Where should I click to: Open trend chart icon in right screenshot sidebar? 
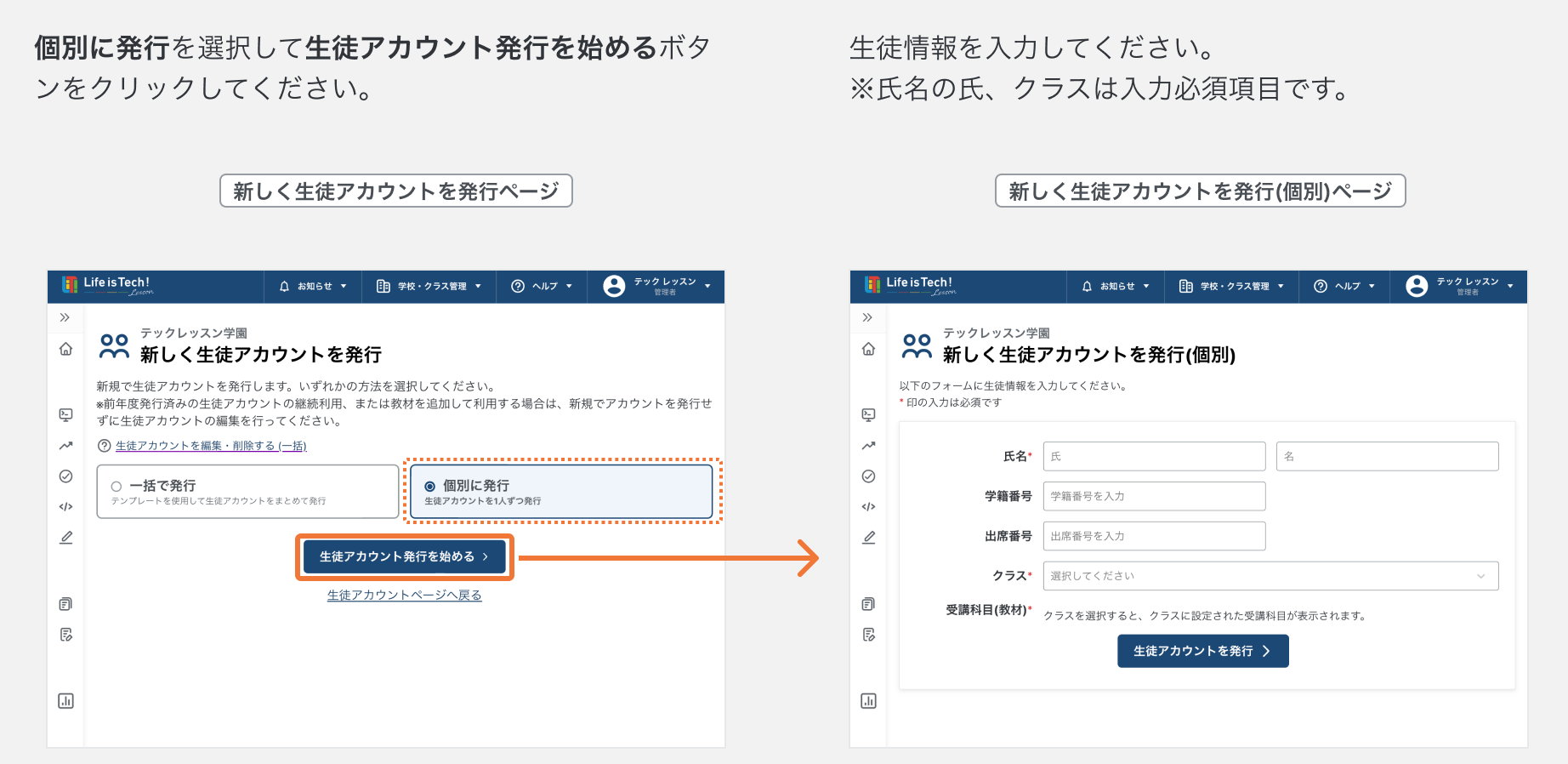tap(868, 445)
